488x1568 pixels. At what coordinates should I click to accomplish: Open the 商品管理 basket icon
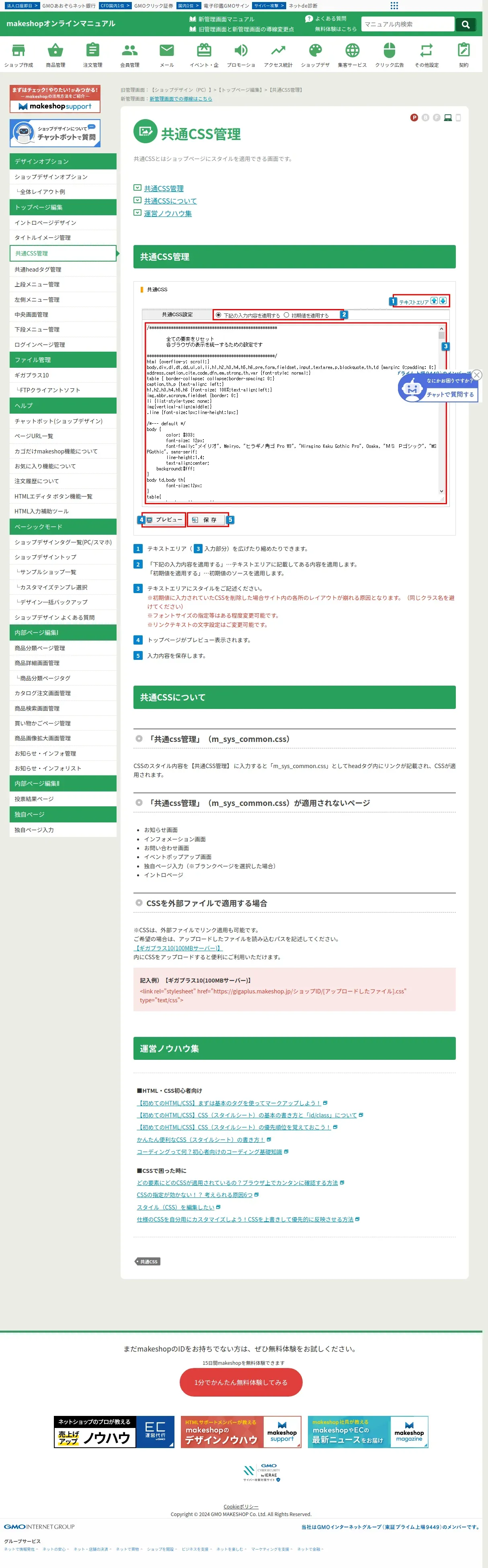(55, 51)
